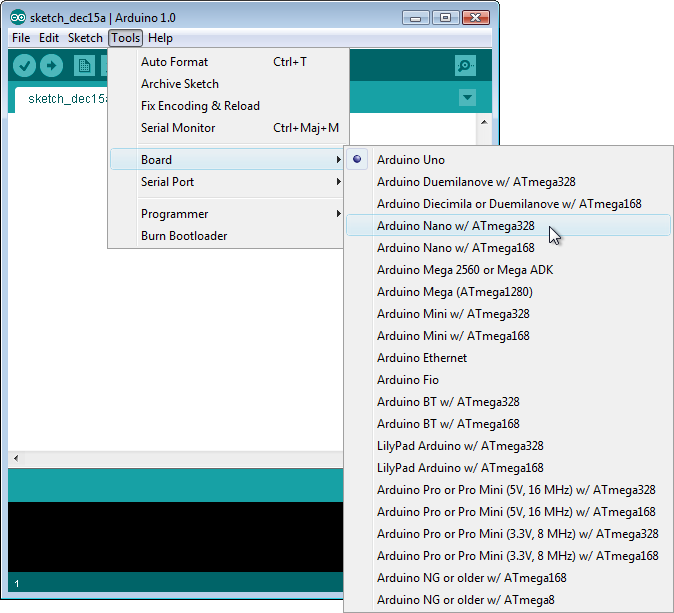Image resolution: width=674 pixels, height=613 pixels.
Task: Choose Pro Mini 5V 16 MHz ATmega168
Action: coord(509,512)
